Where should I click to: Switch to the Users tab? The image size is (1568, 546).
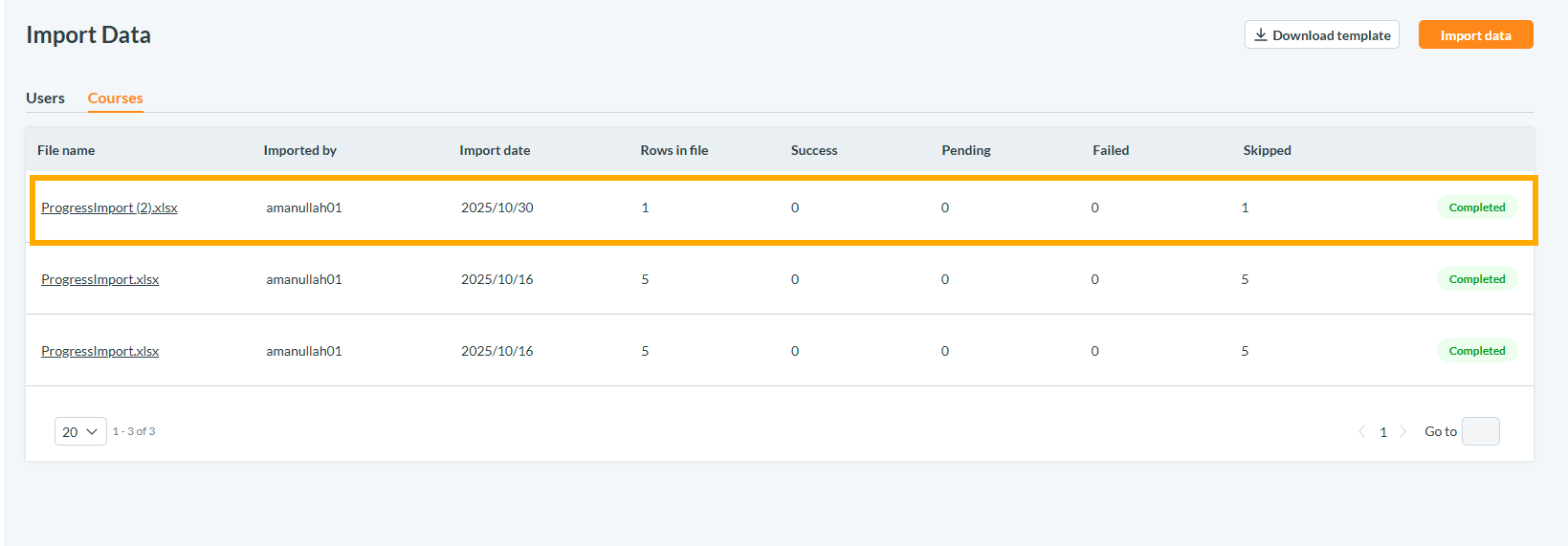[45, 98]
